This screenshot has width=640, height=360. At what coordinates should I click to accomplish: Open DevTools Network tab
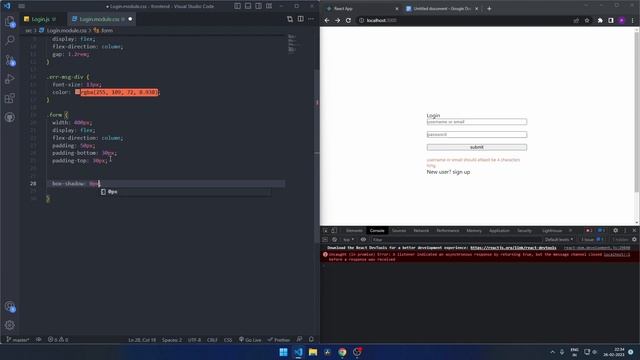pos(421,231)
